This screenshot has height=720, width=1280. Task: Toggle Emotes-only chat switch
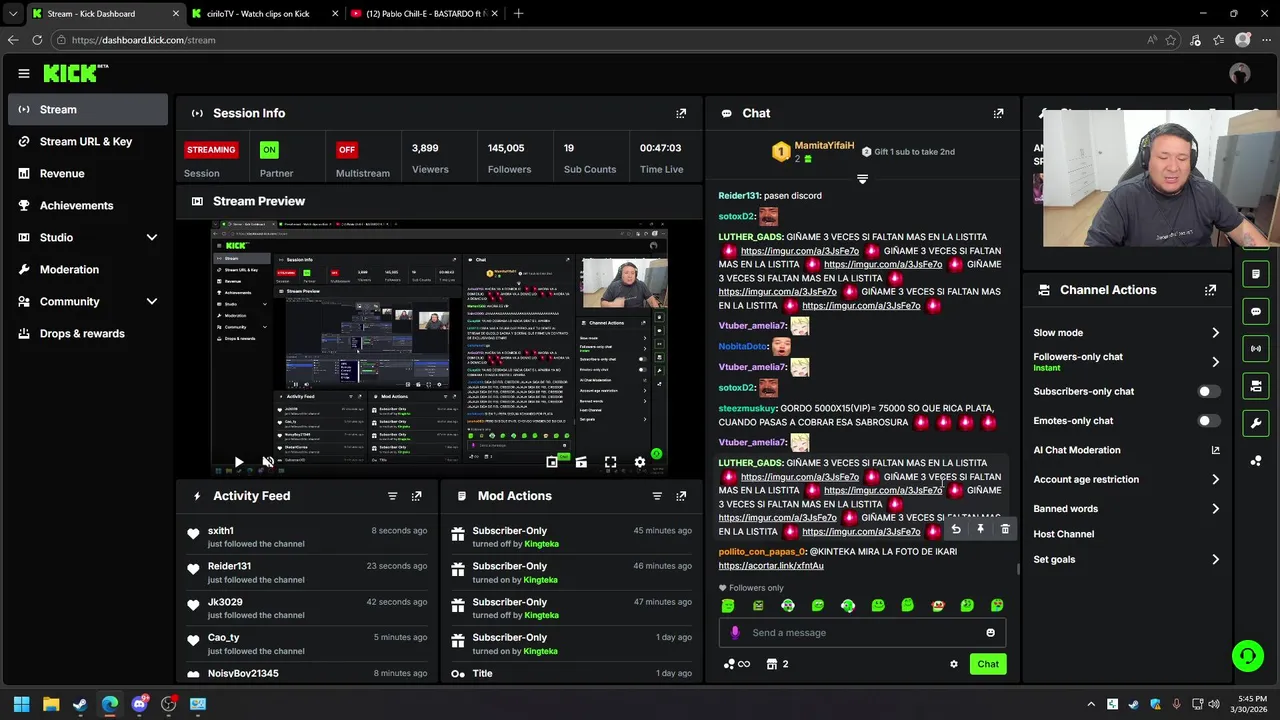click(x=1208, y=421)
